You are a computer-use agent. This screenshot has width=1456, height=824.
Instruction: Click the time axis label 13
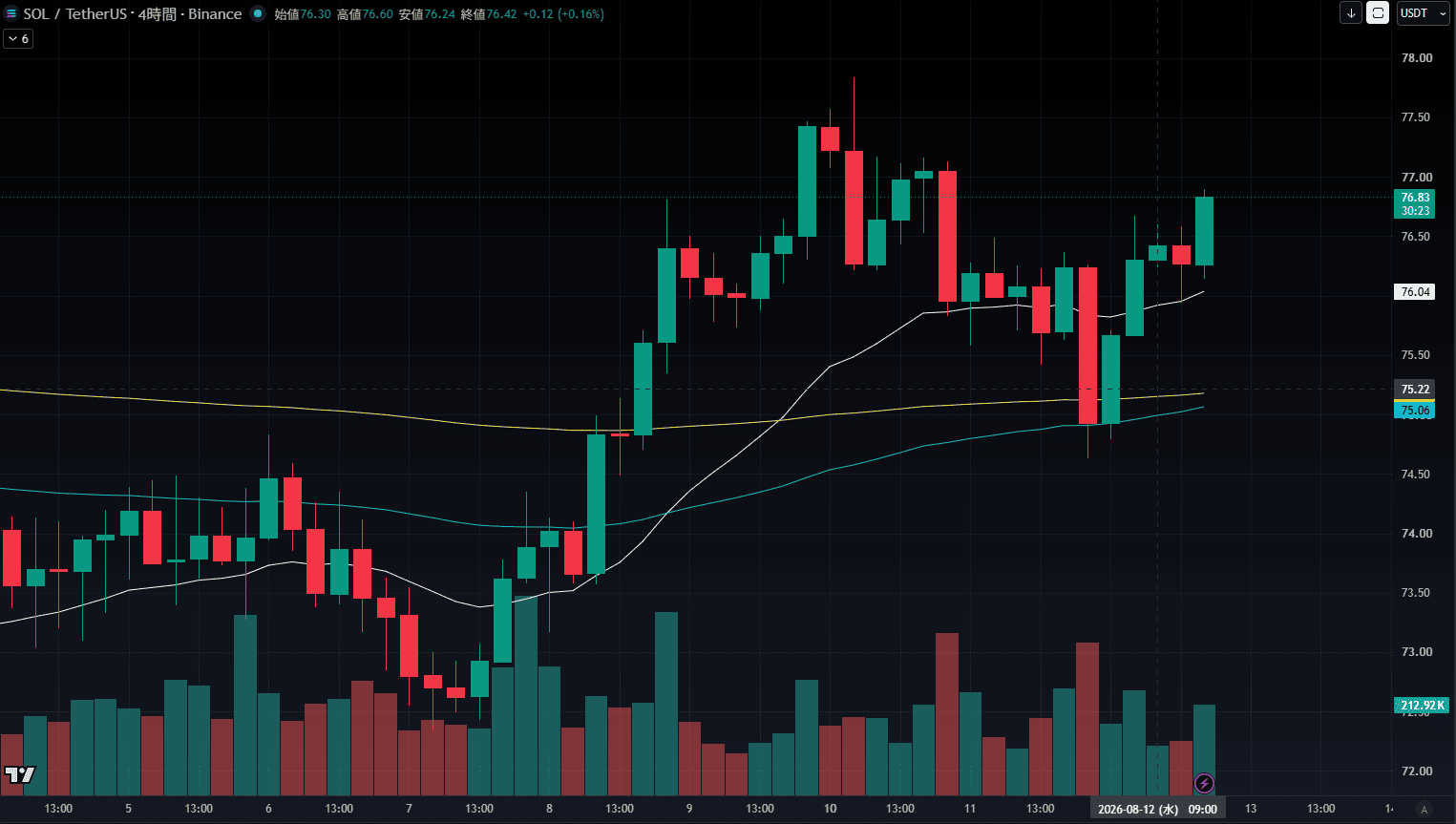pos(1251,809)
